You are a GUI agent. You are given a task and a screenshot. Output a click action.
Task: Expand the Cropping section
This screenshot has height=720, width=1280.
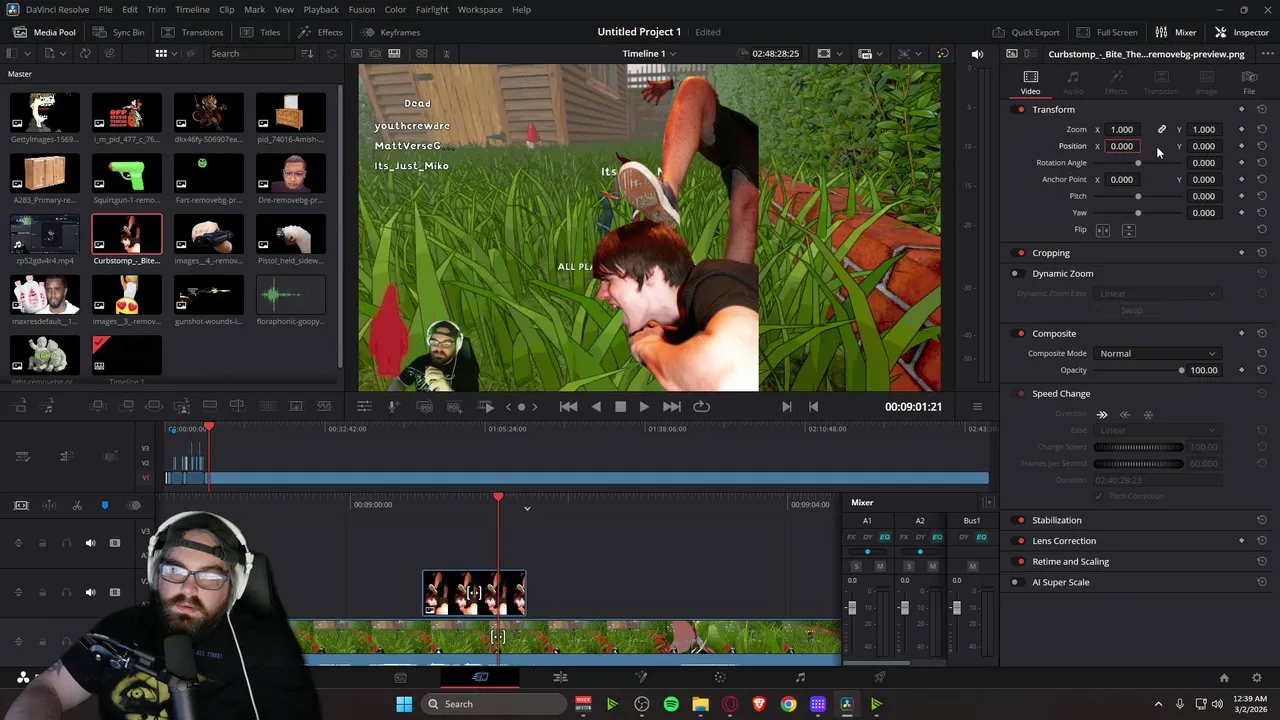click(1051, 253)
